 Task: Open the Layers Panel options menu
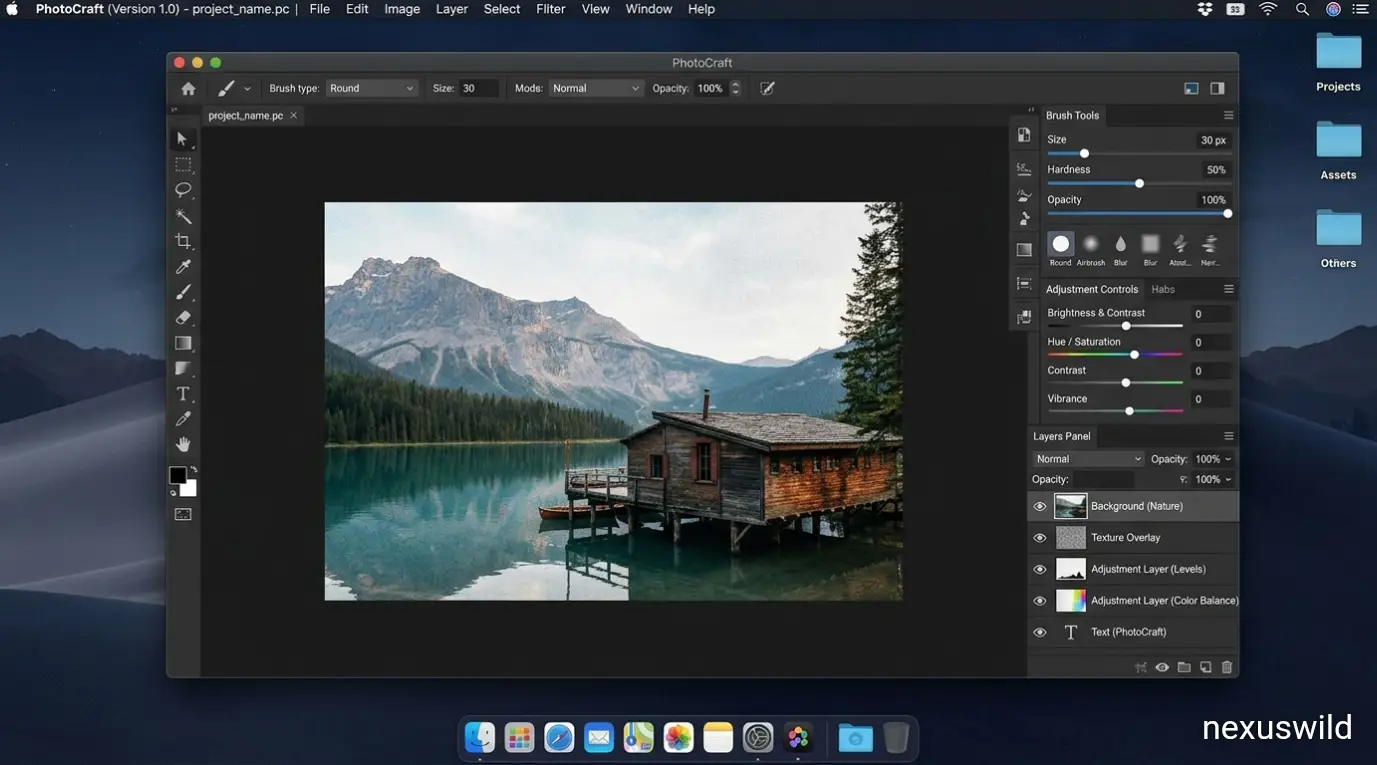coord(1229,436)
